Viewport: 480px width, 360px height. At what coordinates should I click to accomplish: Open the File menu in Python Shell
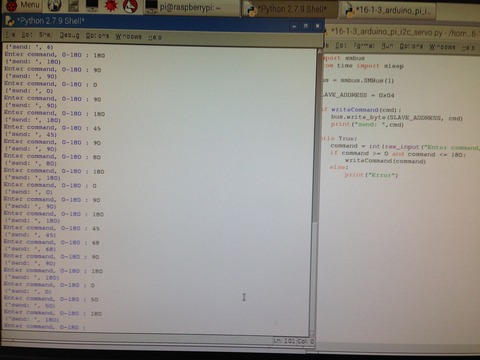point(10,34)
